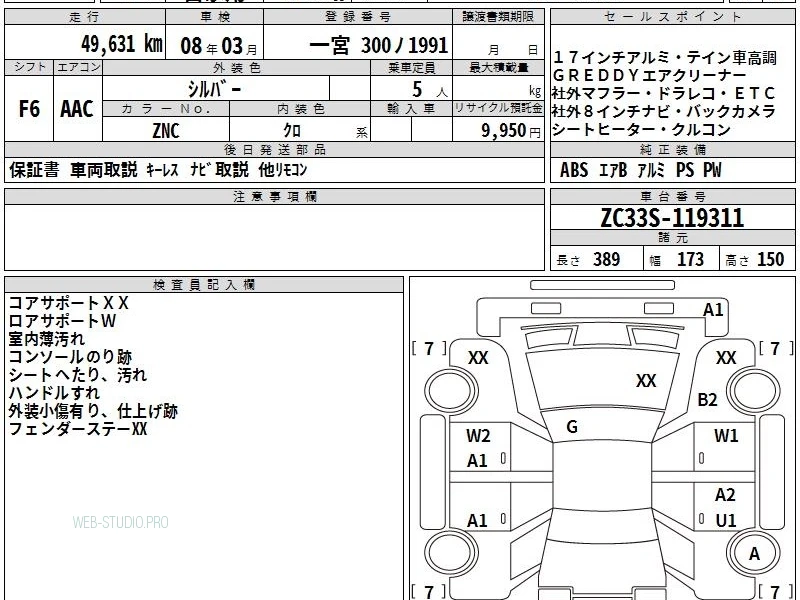Click the note 室内薄汚れ
Viewport: 800px width, 600px height.
[x=46, y=339]
